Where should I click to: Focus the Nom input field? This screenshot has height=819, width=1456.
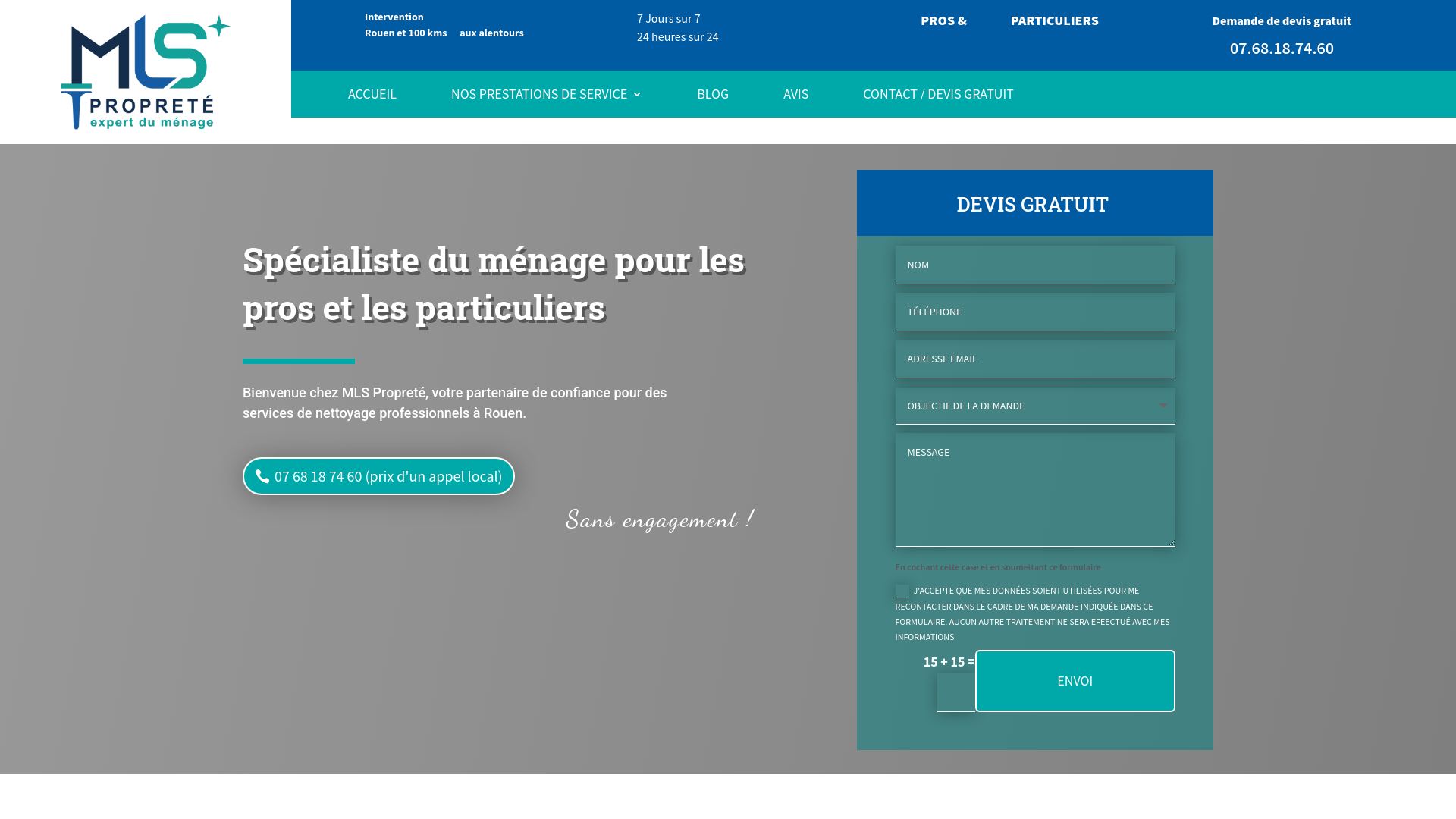pos(1034,265)
